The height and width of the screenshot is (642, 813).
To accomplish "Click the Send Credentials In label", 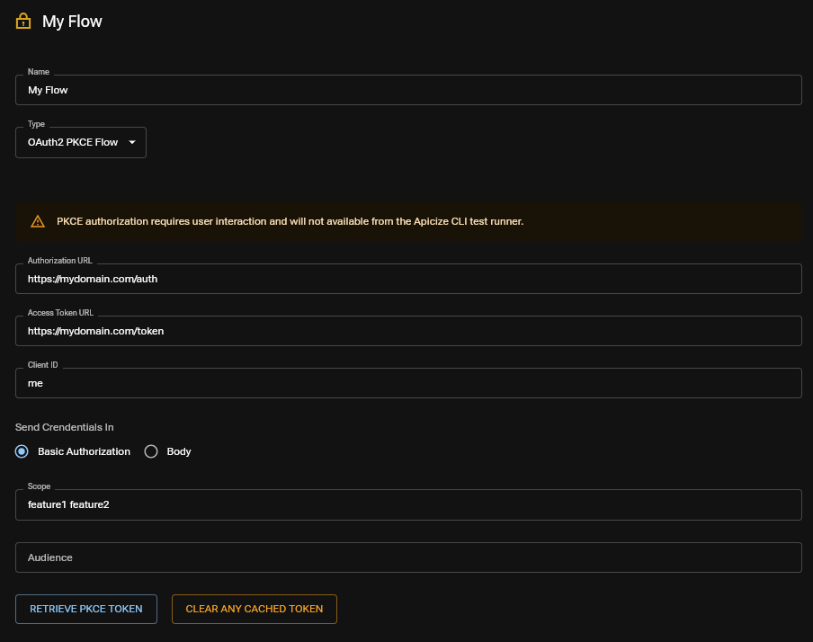I will pos(64,427).
